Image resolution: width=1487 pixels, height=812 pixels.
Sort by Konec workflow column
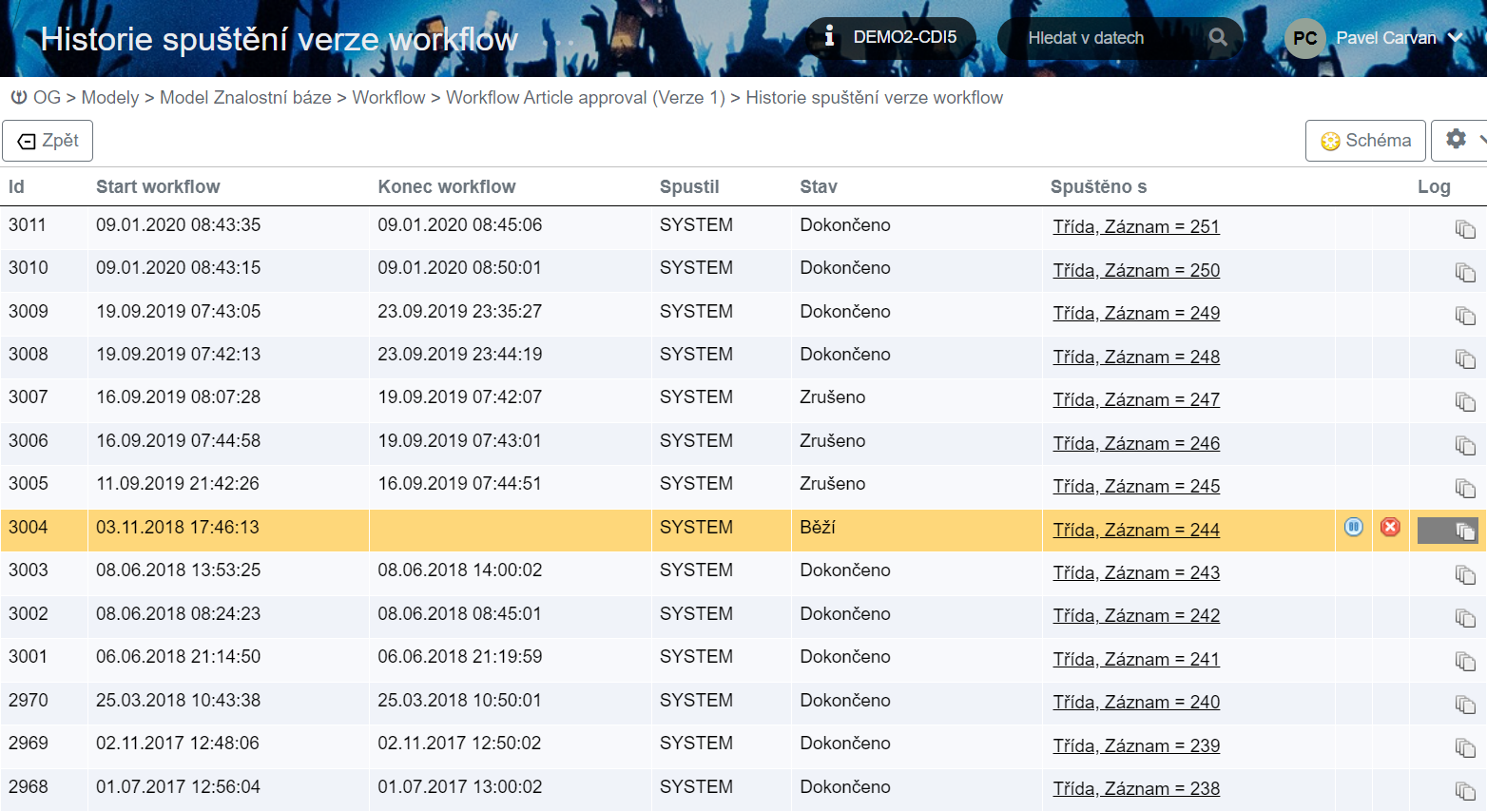(447, 186)
